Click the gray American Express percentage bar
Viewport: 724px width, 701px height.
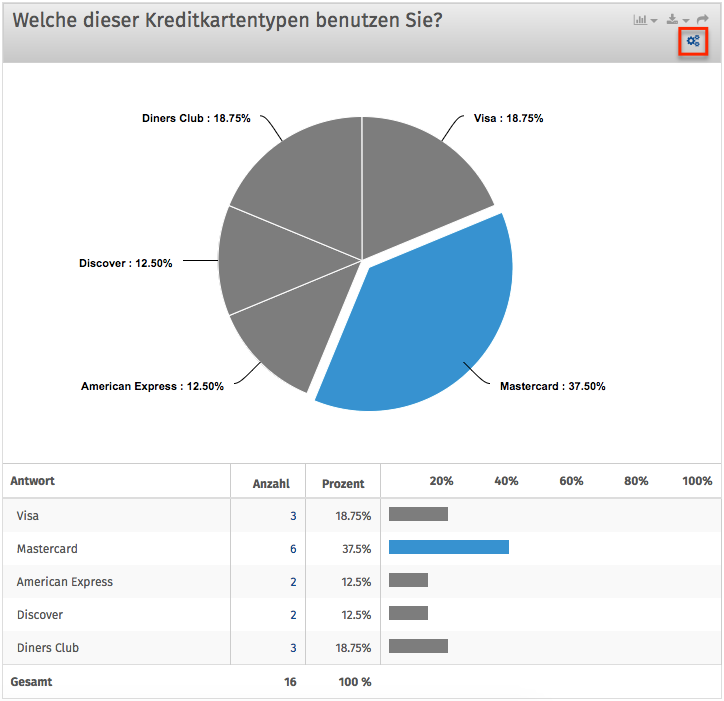(408, 580)
